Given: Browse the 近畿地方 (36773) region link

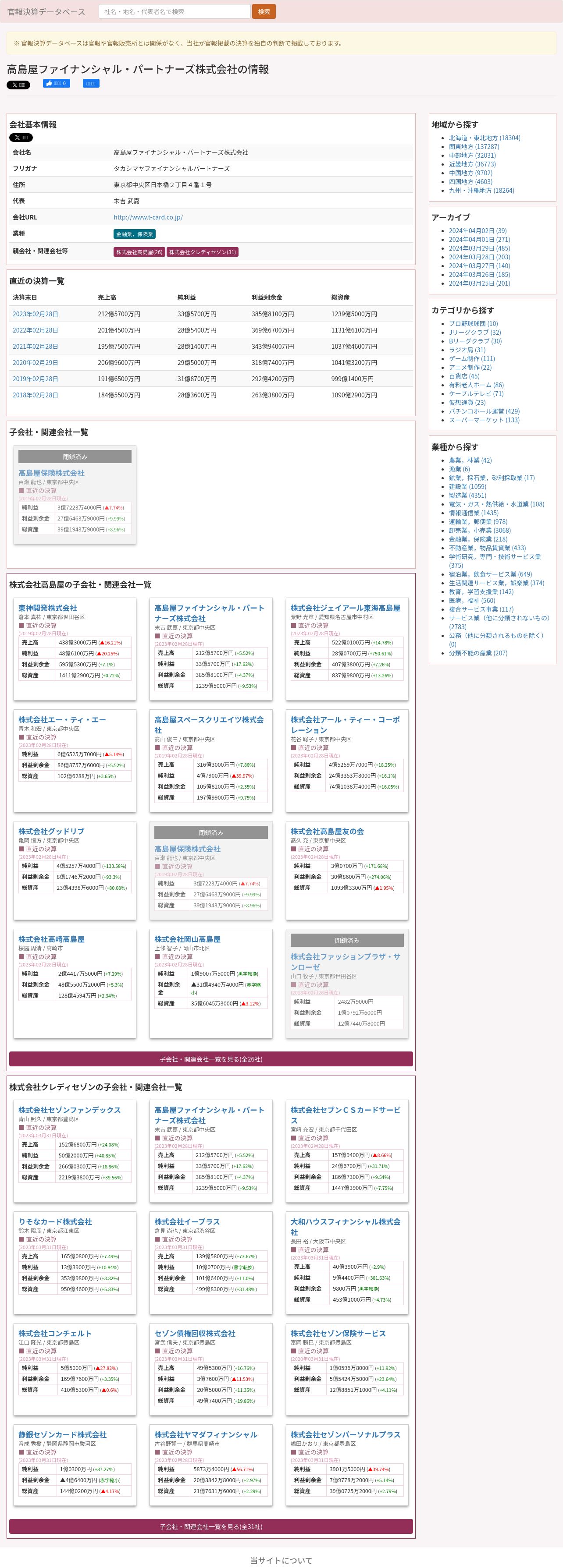Looking at the screenshot, I should (472, 164).
